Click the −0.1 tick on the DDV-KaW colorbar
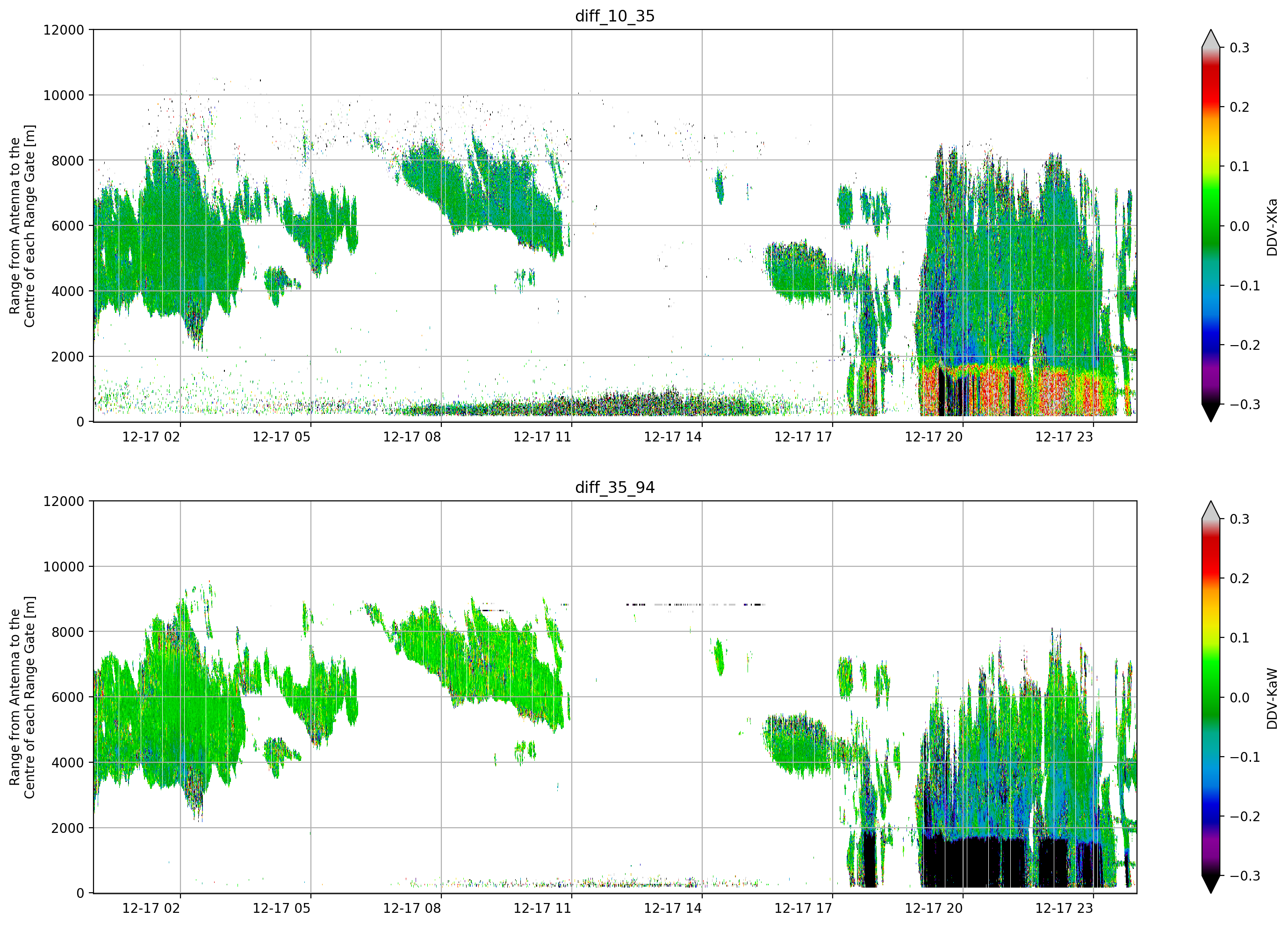 click(1245, 758)
